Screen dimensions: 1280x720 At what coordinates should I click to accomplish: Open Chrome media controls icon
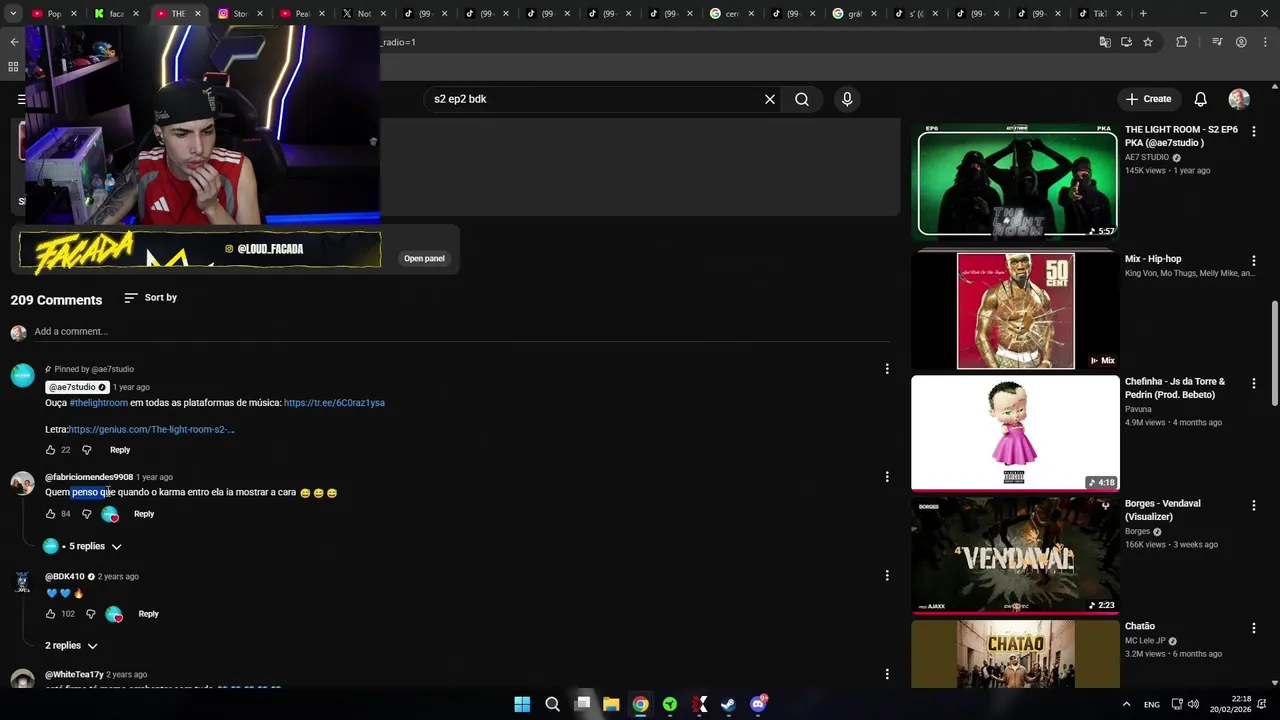coord(1217,42)
